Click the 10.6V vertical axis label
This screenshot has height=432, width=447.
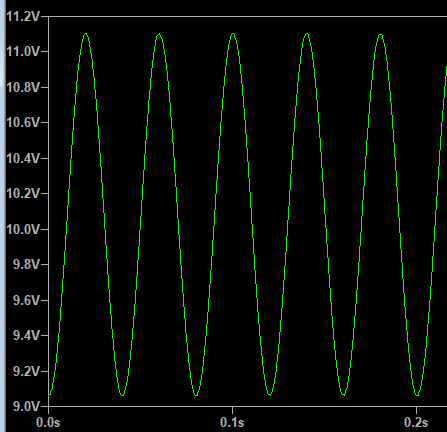tap(23, 123)
